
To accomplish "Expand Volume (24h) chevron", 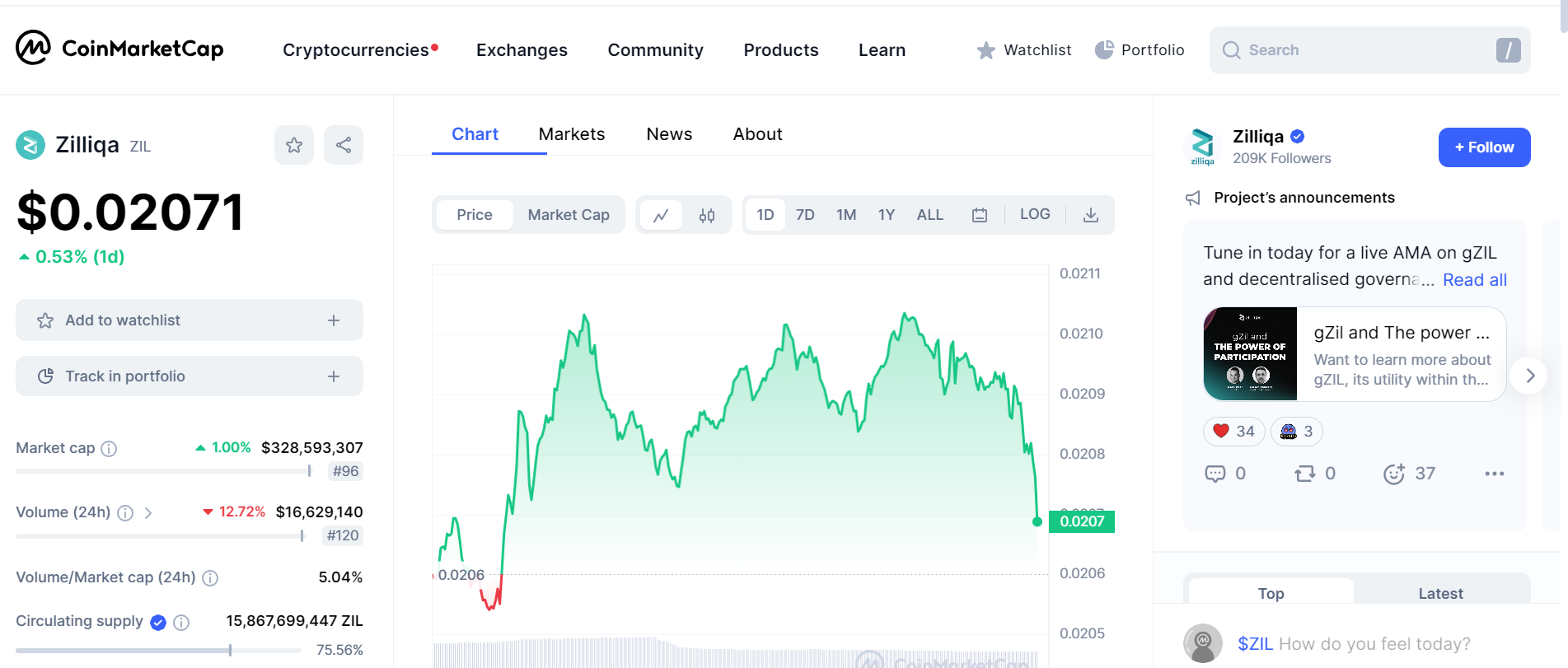I will 148,513.
